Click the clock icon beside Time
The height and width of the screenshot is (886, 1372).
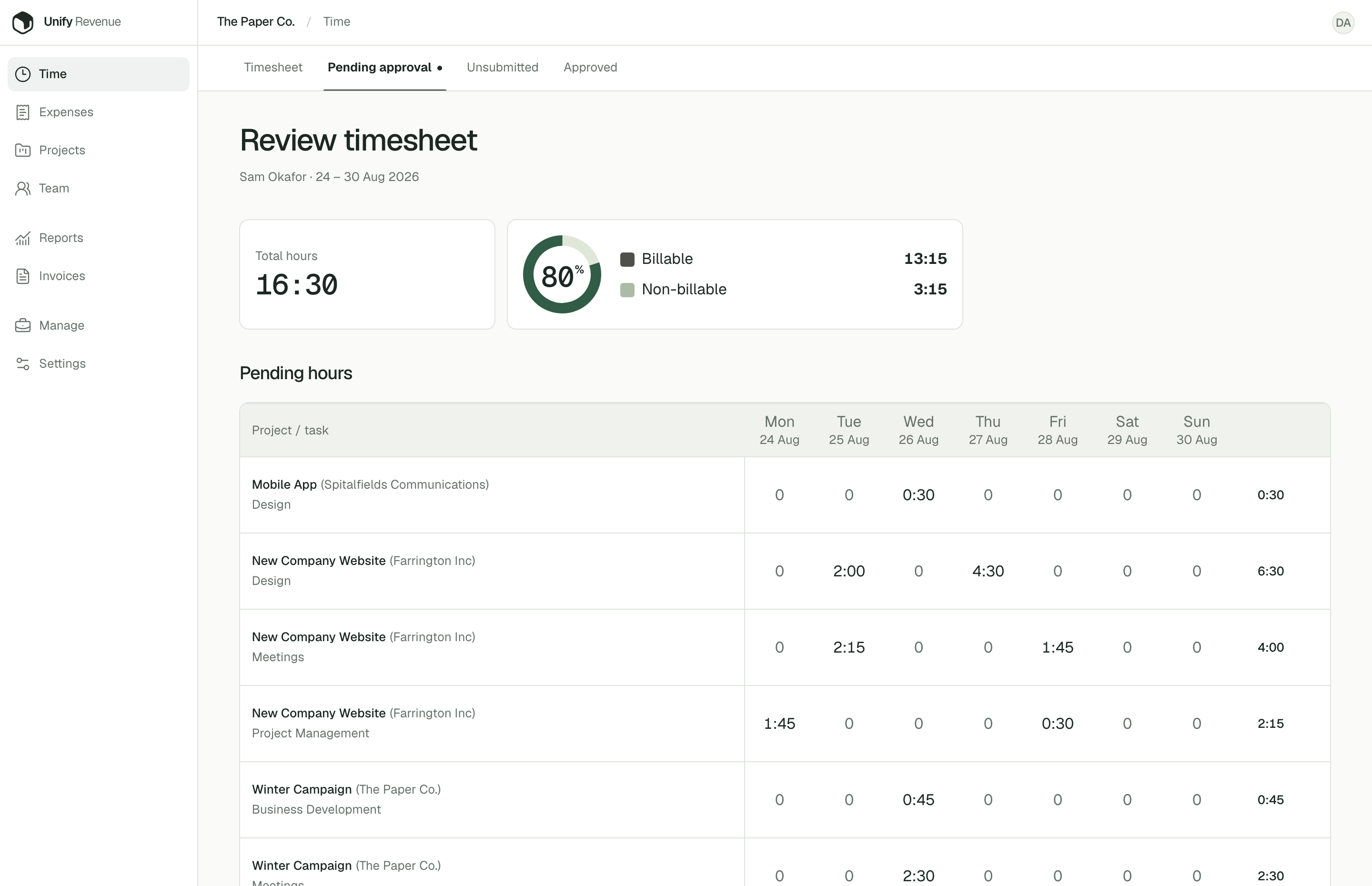pos(23,74)
